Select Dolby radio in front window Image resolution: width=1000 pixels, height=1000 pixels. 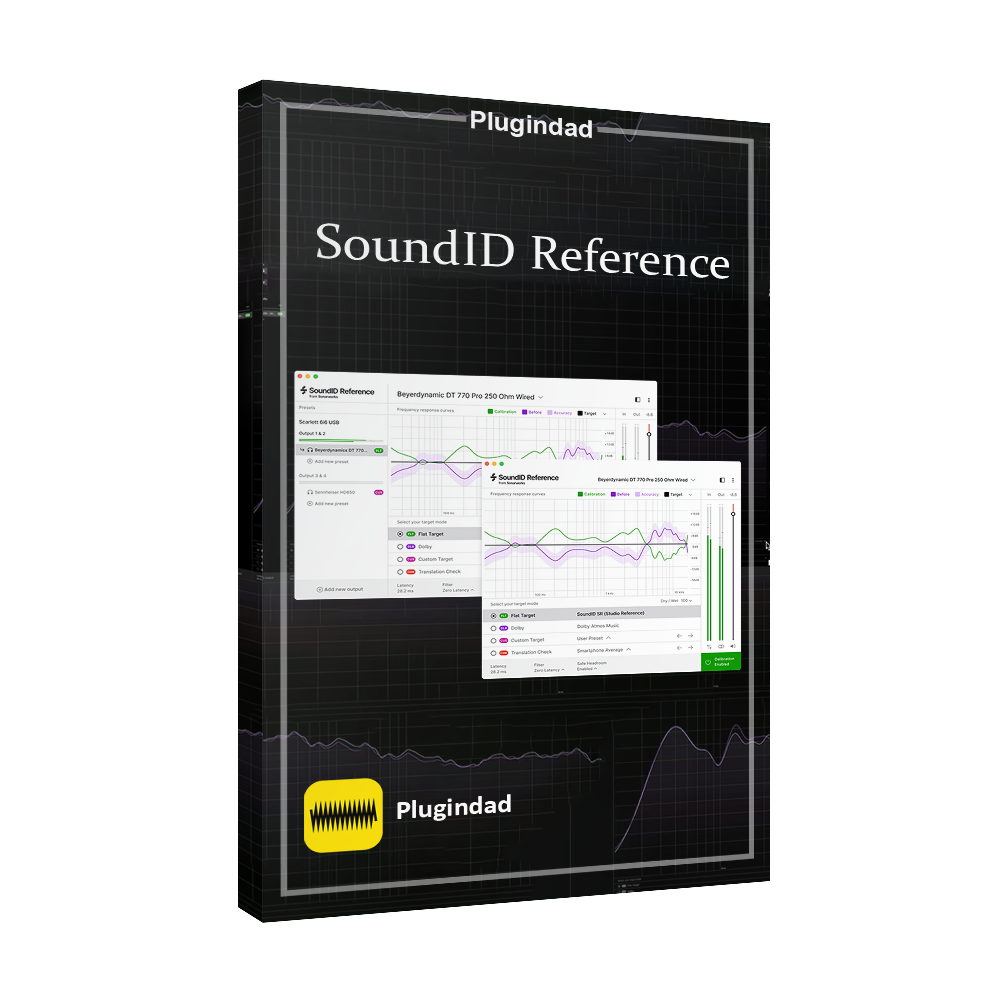(494, 628)
